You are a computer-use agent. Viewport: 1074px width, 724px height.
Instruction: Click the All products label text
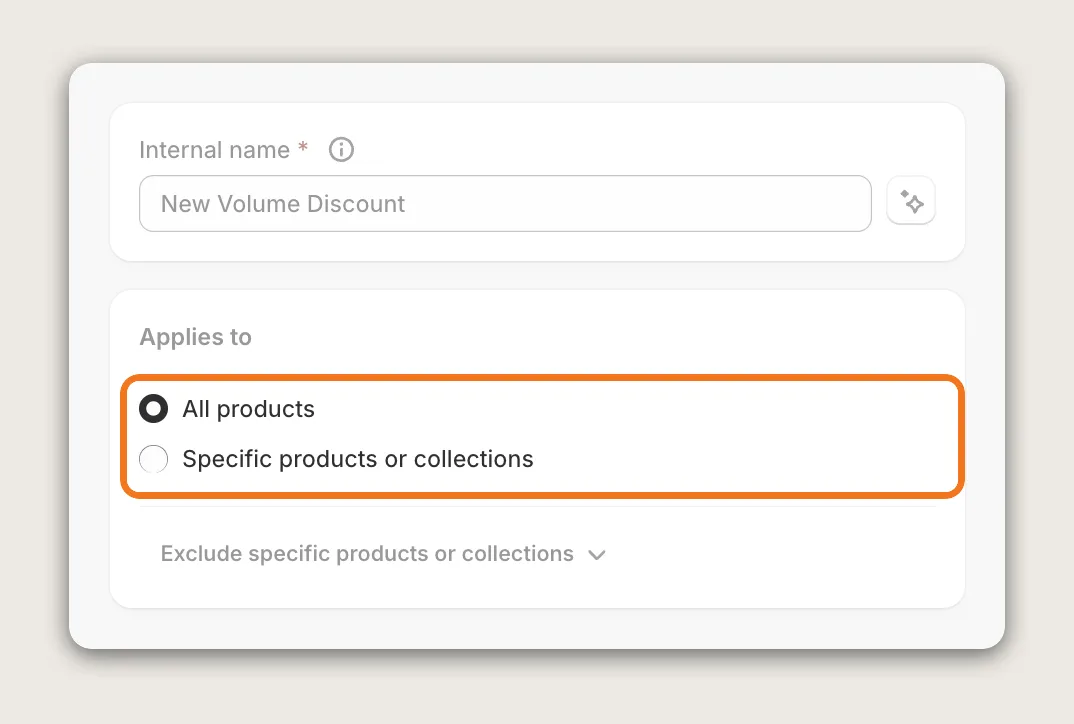click(x=249, y=409)
